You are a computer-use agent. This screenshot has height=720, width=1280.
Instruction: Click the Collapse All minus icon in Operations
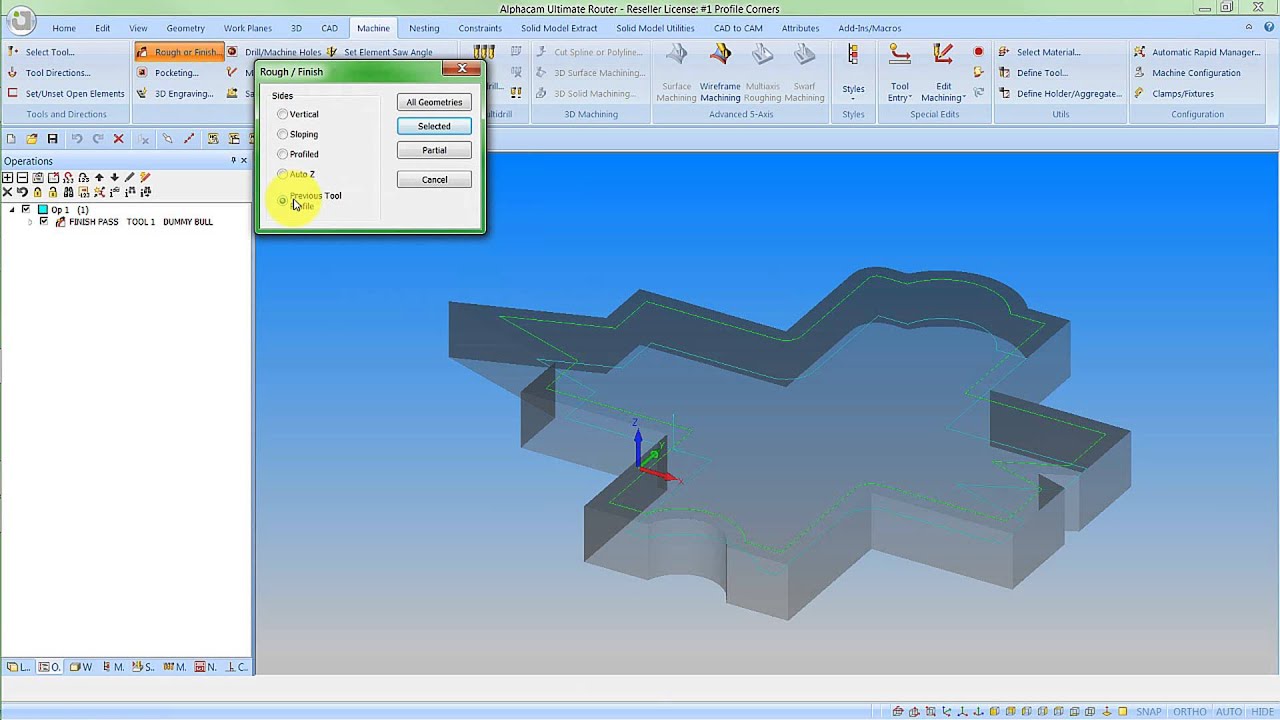(23, 178)
